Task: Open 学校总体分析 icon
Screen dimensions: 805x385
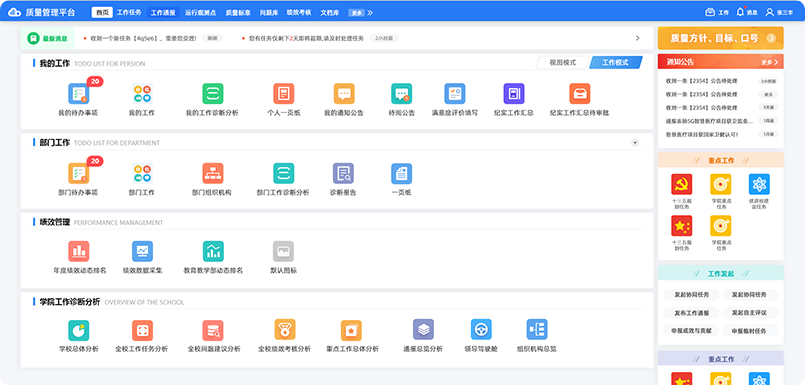Action: coord(79,330)
